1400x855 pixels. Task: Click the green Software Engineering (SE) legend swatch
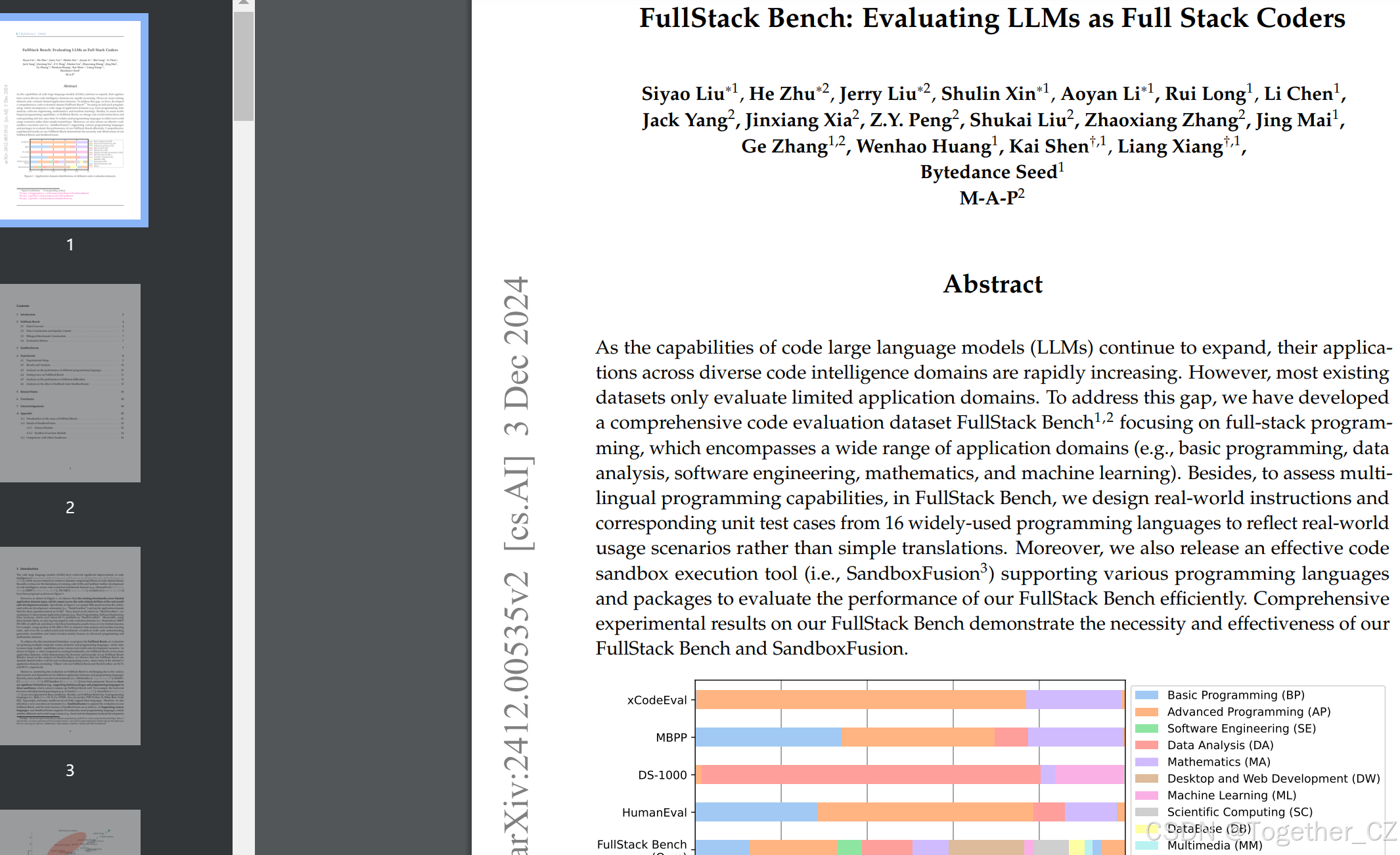pos(1147,728)
